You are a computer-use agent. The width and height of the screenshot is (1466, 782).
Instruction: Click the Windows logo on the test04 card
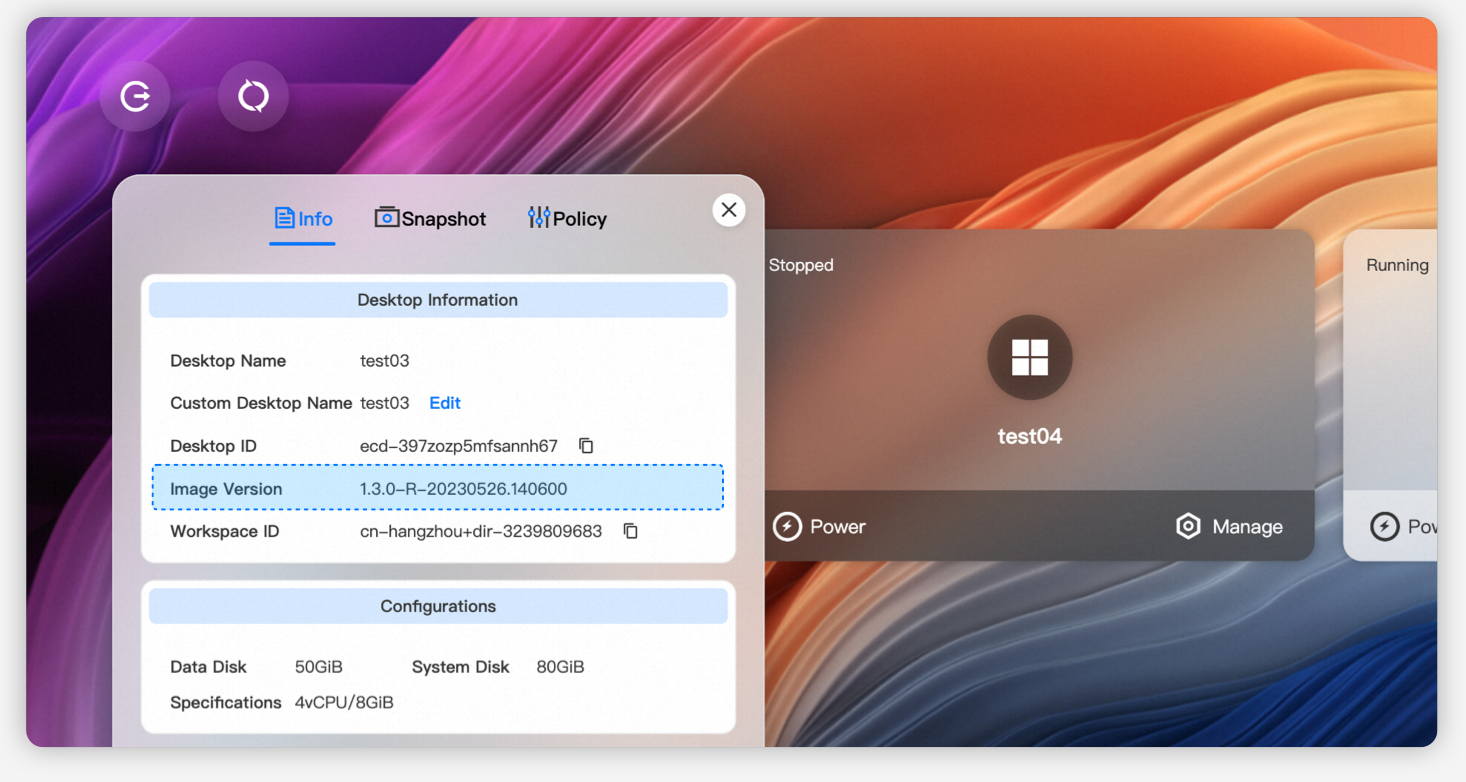(1030, 357)
